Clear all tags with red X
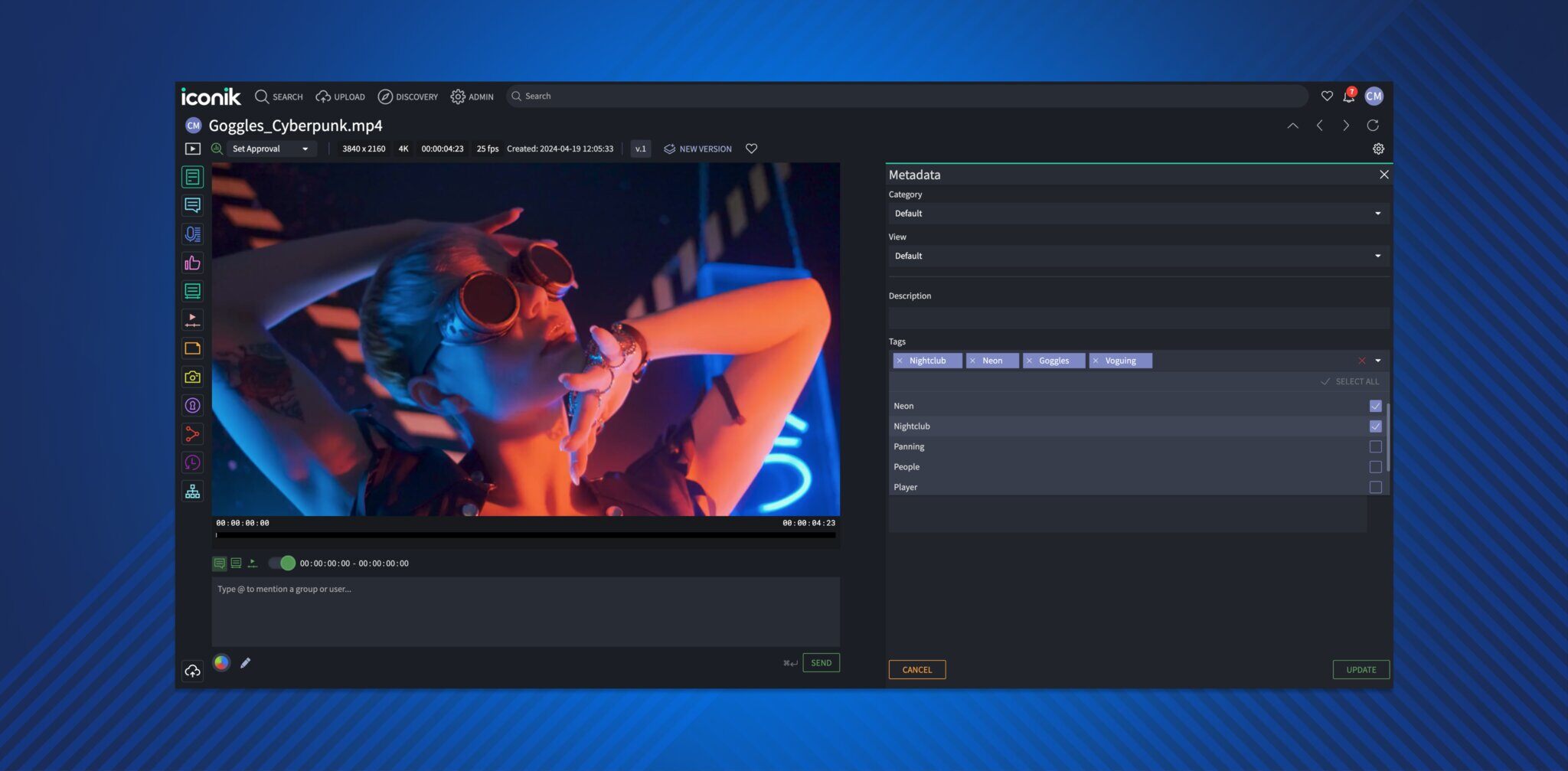The height and width of the screenshot is (771, 1568). coord(1361,361)
